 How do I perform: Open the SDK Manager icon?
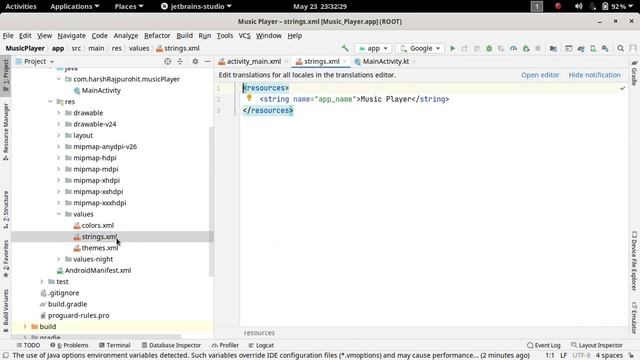(x=605, y=48)
